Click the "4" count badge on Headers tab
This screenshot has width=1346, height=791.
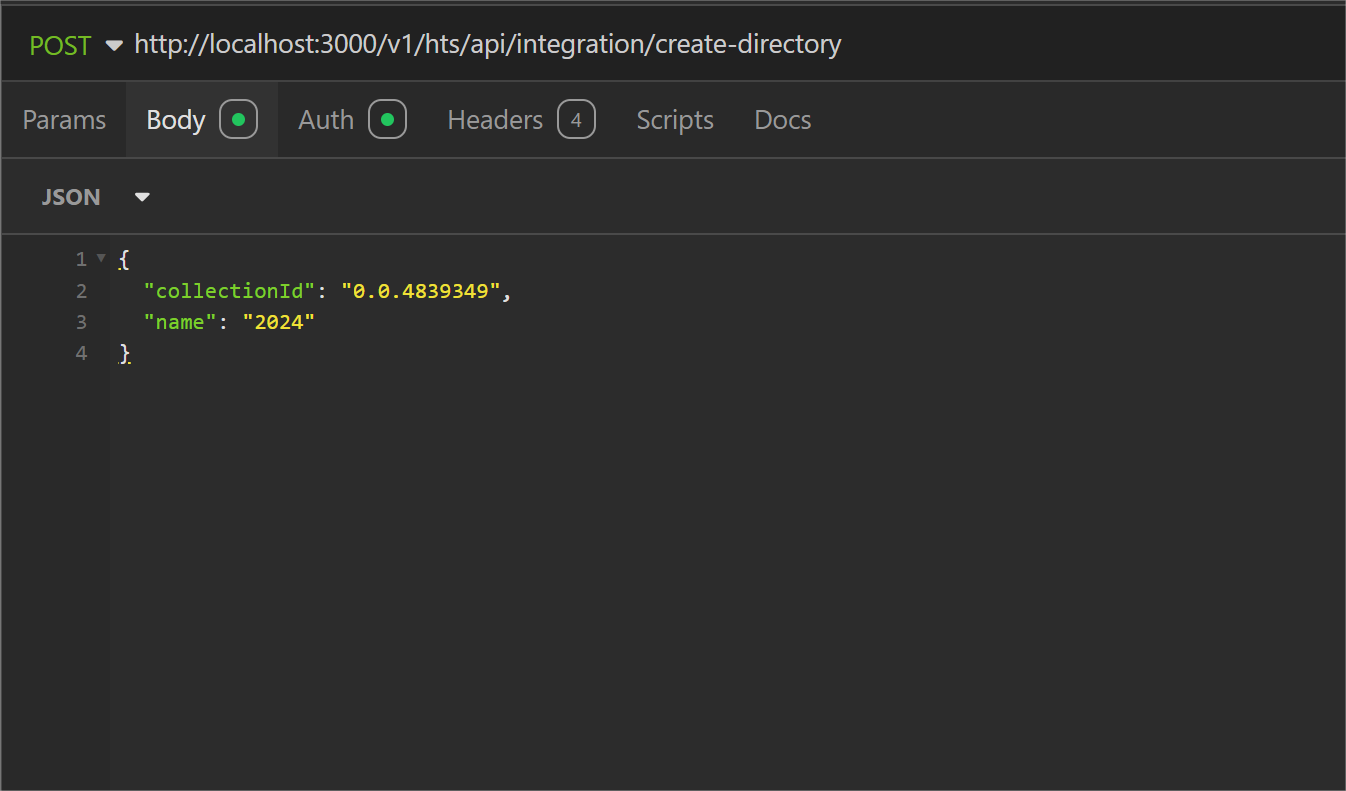point(576,119)
